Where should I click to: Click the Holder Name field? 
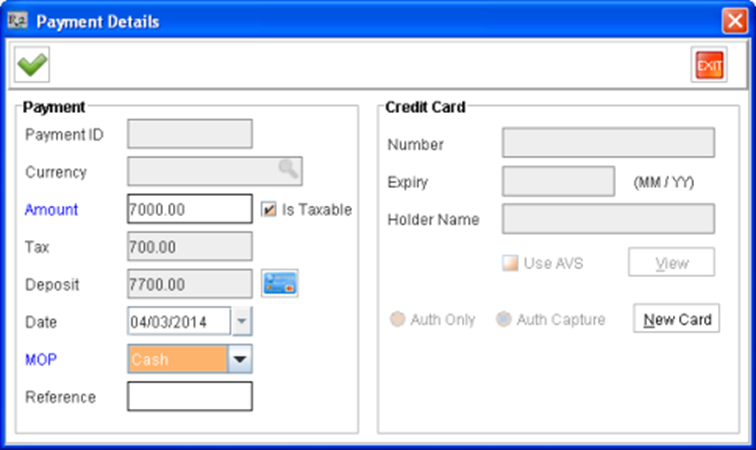tap(608, 219)
